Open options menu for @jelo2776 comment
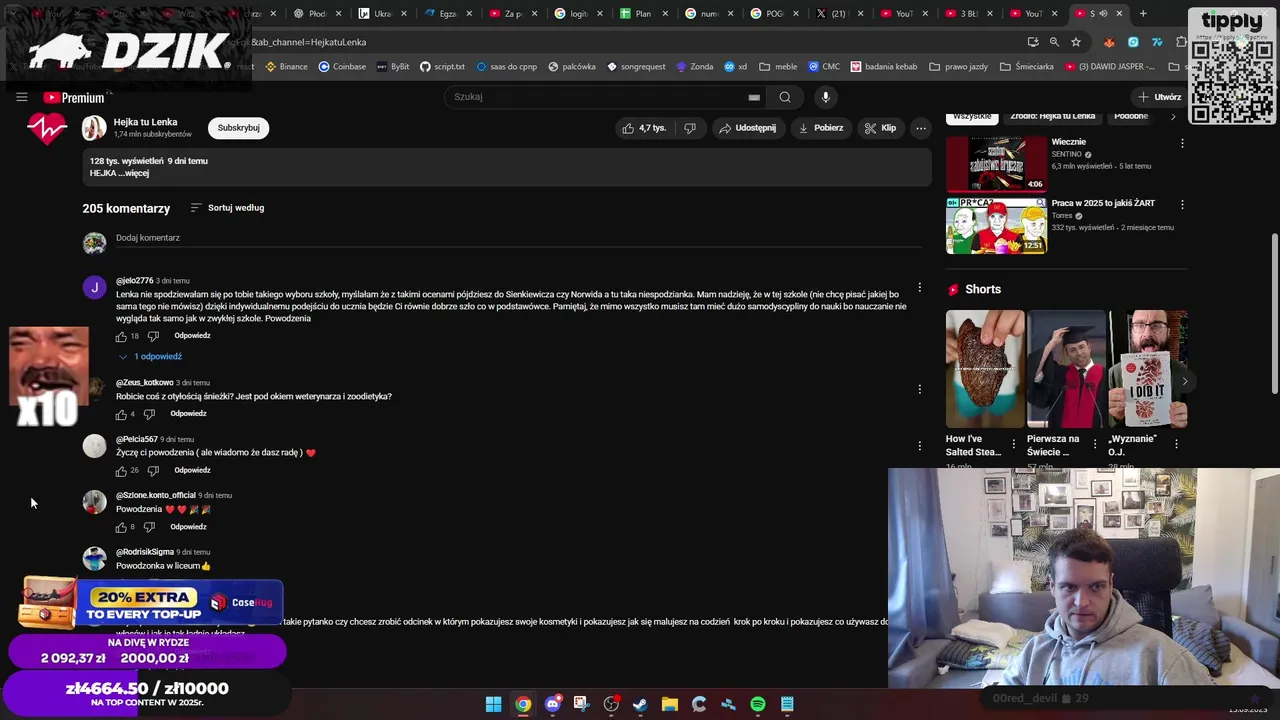This screenshot has height=720, width=1280. coord(920,288)
